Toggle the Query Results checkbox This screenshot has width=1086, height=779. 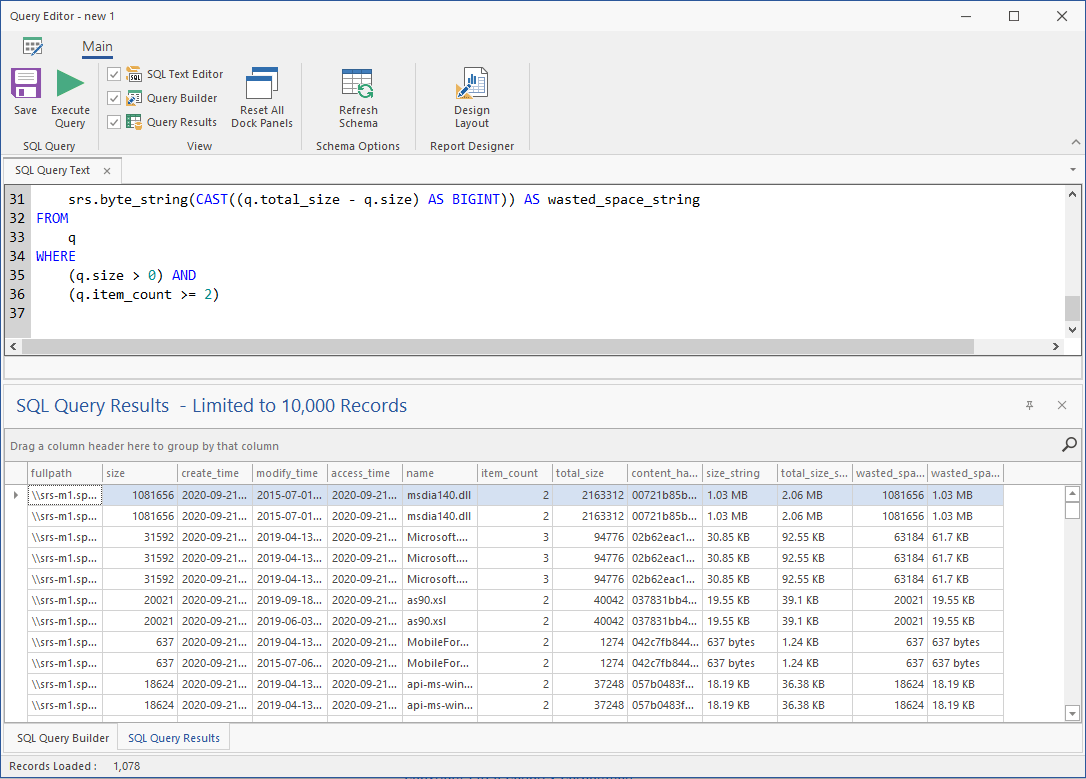click(x=114, y=122)
